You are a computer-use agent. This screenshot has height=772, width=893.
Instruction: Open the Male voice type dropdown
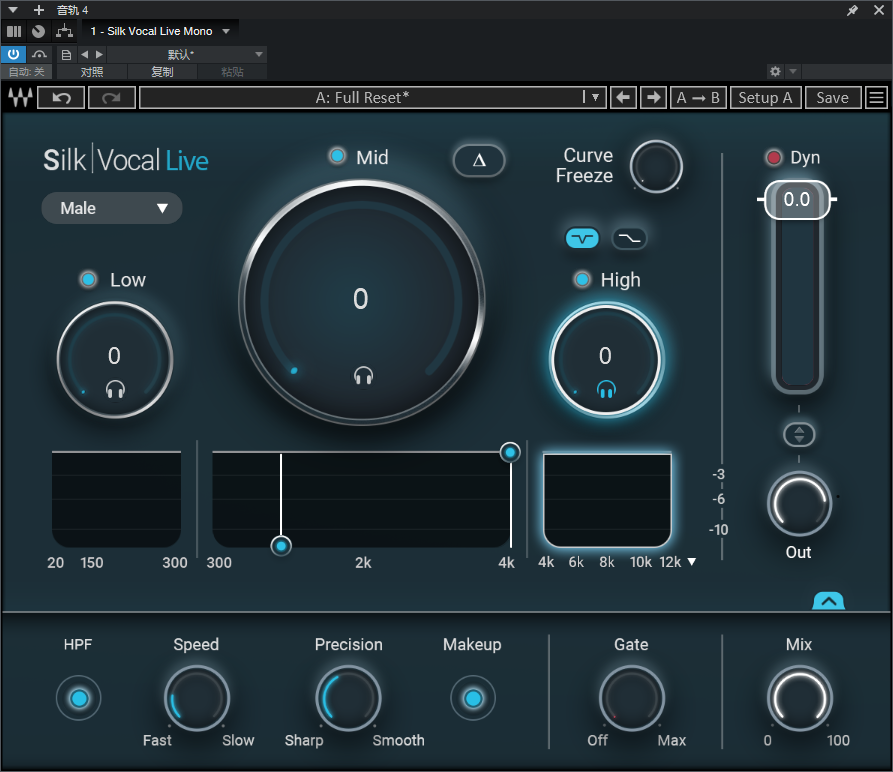(112, 208)
